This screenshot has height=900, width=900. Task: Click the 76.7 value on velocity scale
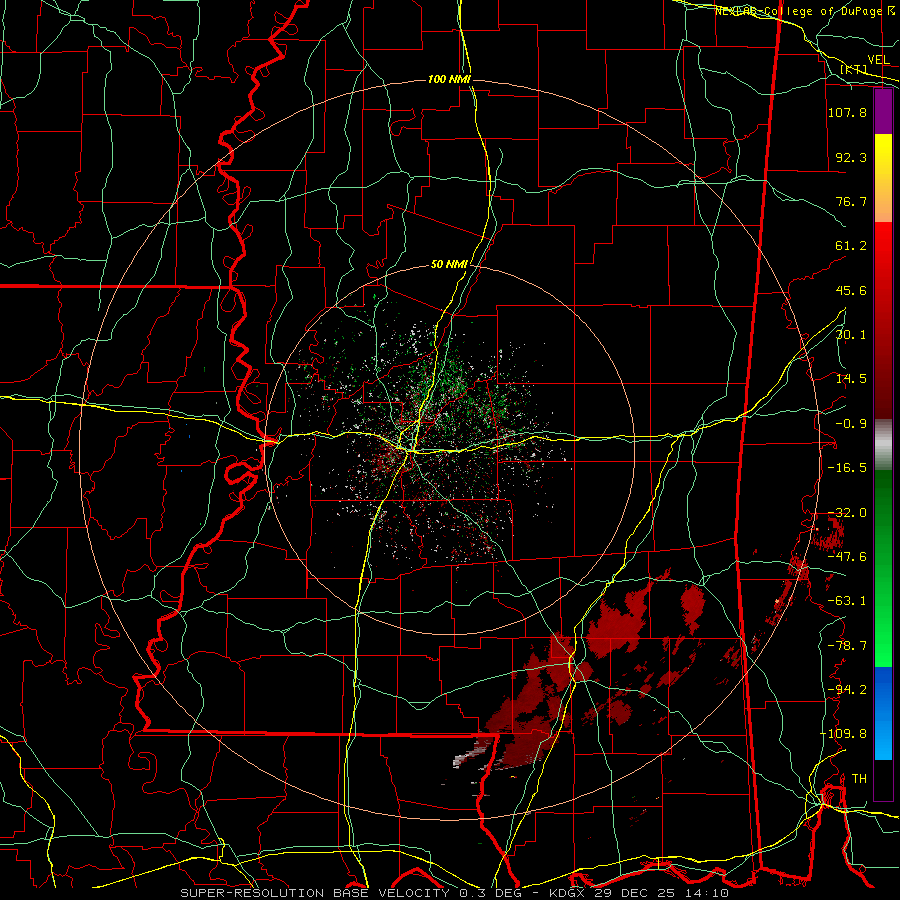851,201
